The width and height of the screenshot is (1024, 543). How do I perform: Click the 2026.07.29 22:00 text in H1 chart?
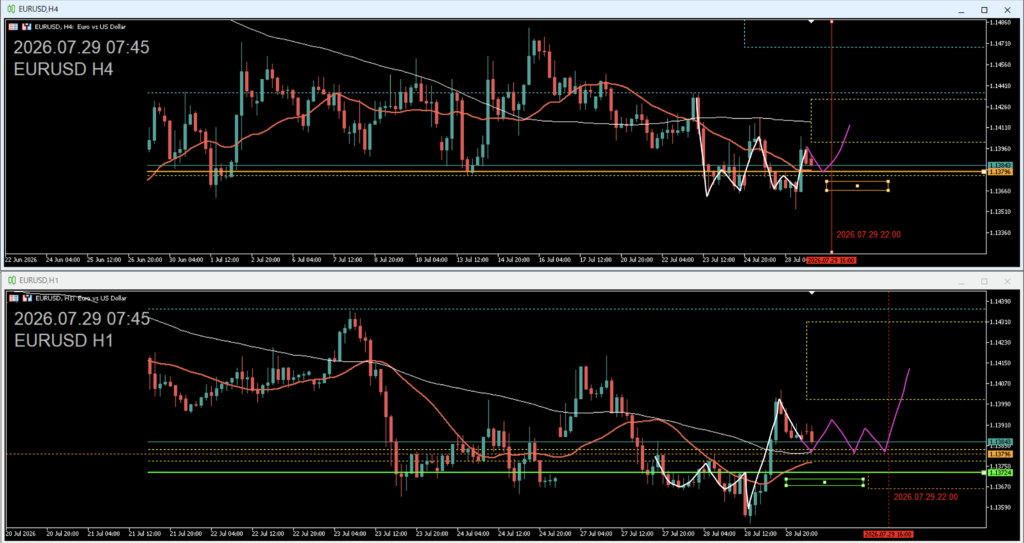(x=926, y=497)
